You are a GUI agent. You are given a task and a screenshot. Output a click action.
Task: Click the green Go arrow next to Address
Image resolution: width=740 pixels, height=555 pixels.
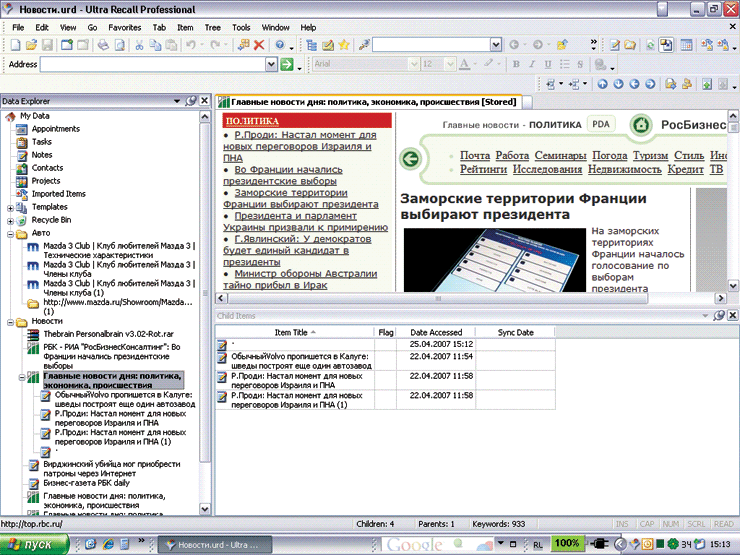coord(286,64)
